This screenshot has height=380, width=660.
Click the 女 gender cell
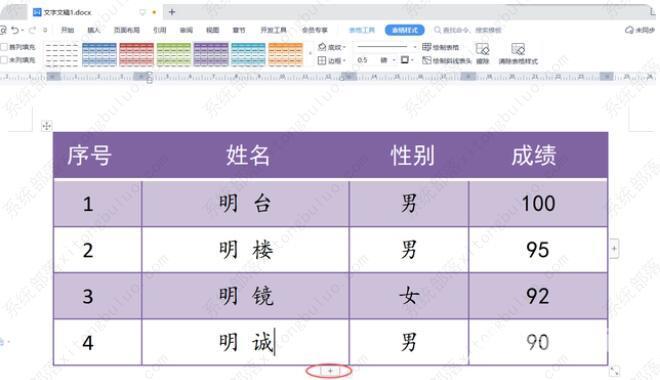pyautogui.click(x=409, y=296)
